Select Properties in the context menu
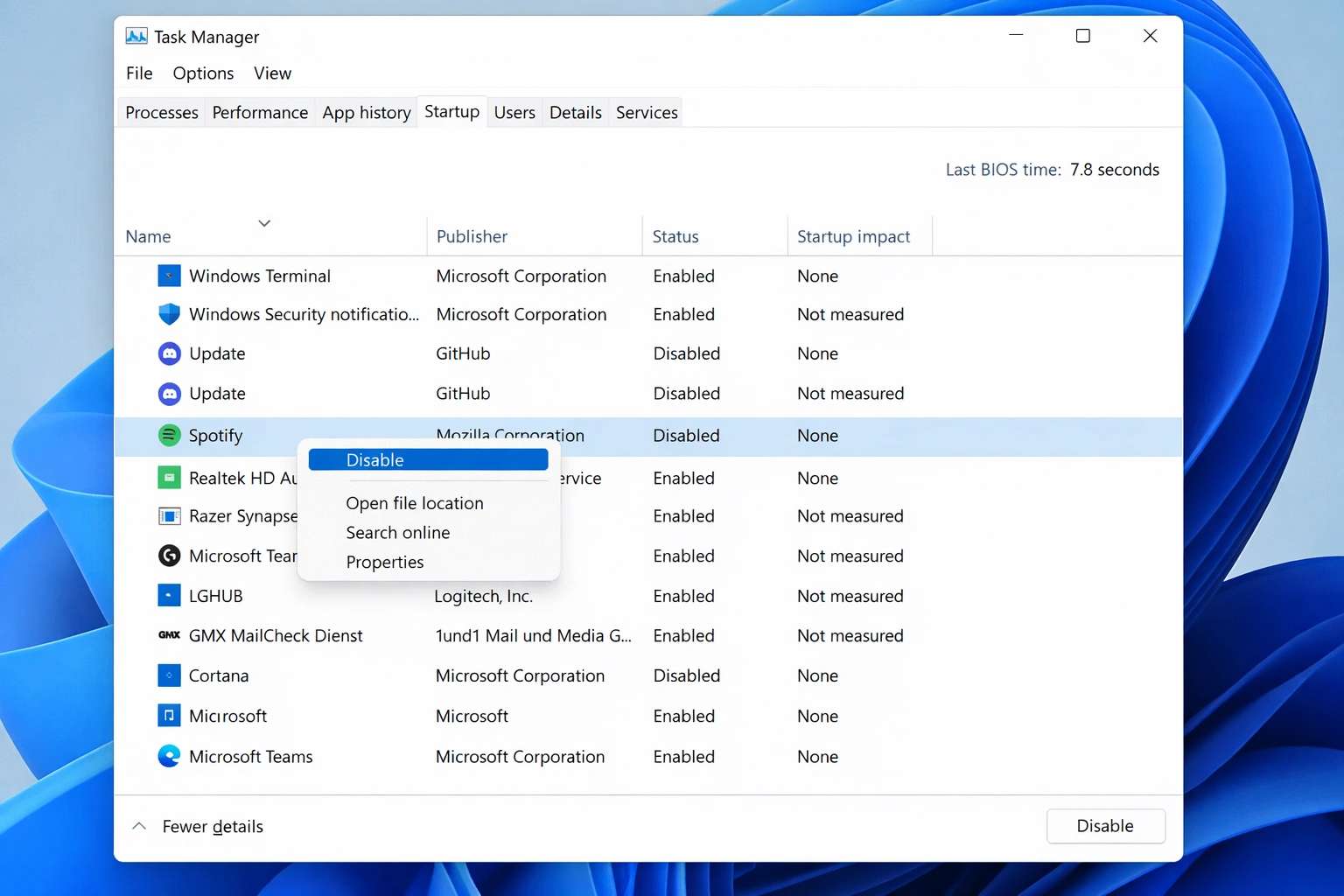Screen dimensions: 1344x896 [x=385, y=562]
